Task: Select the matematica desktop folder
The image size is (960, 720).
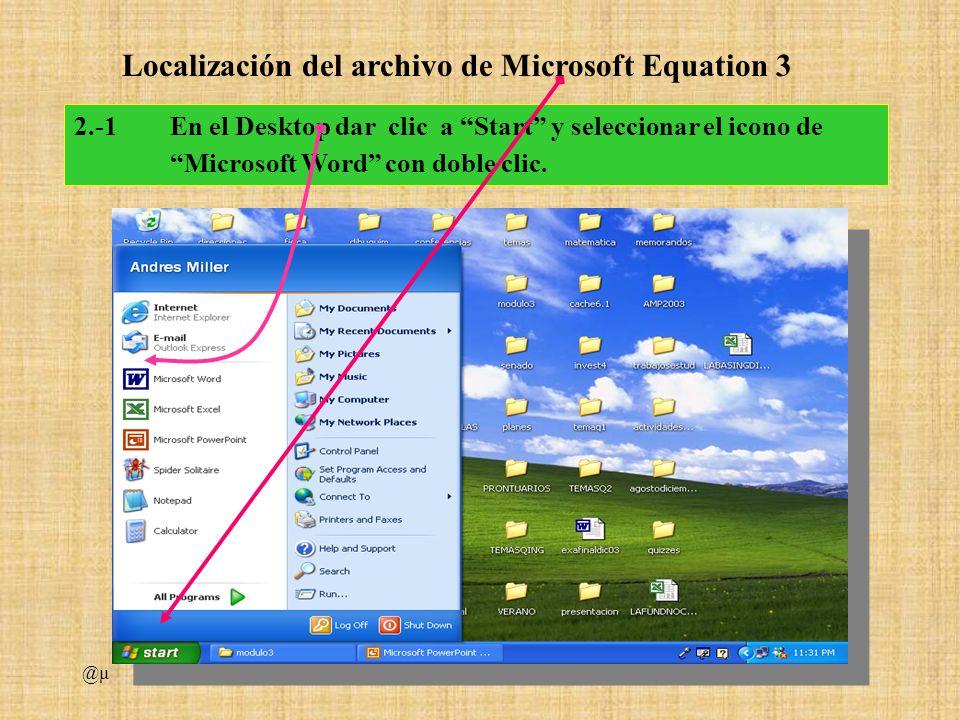Action: coord(590,230)
